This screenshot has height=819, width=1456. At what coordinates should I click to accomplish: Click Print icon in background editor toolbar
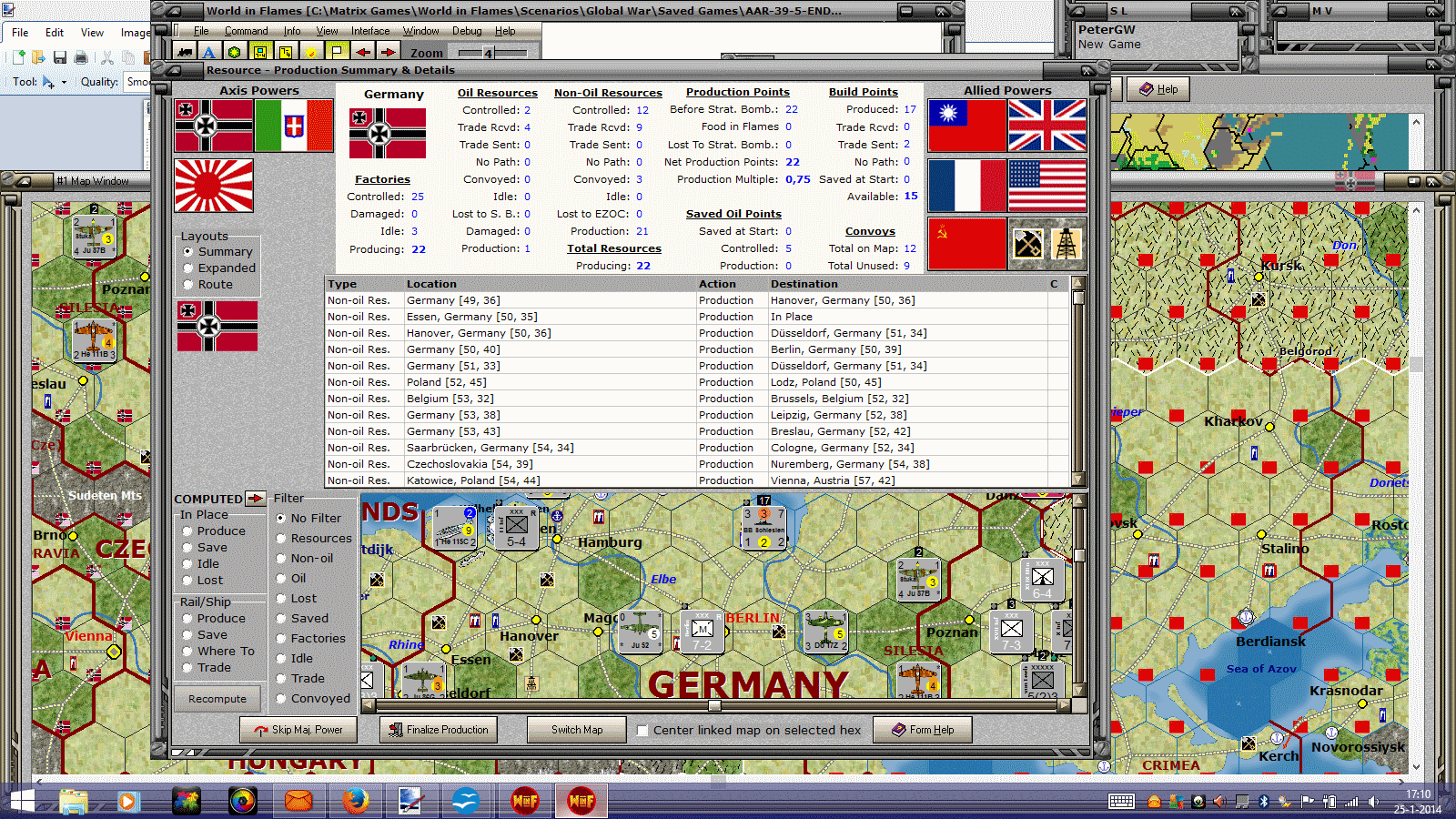[x=81, y=57]
